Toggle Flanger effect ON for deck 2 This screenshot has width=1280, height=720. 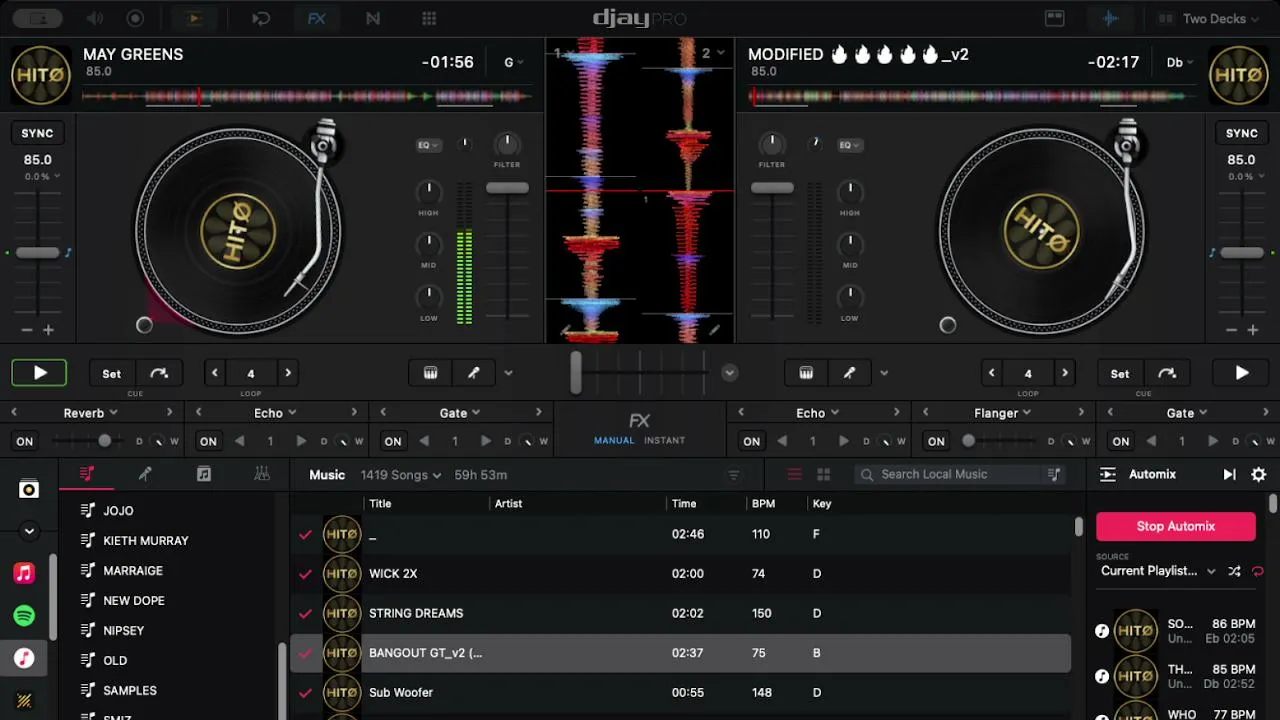(936, 441)
